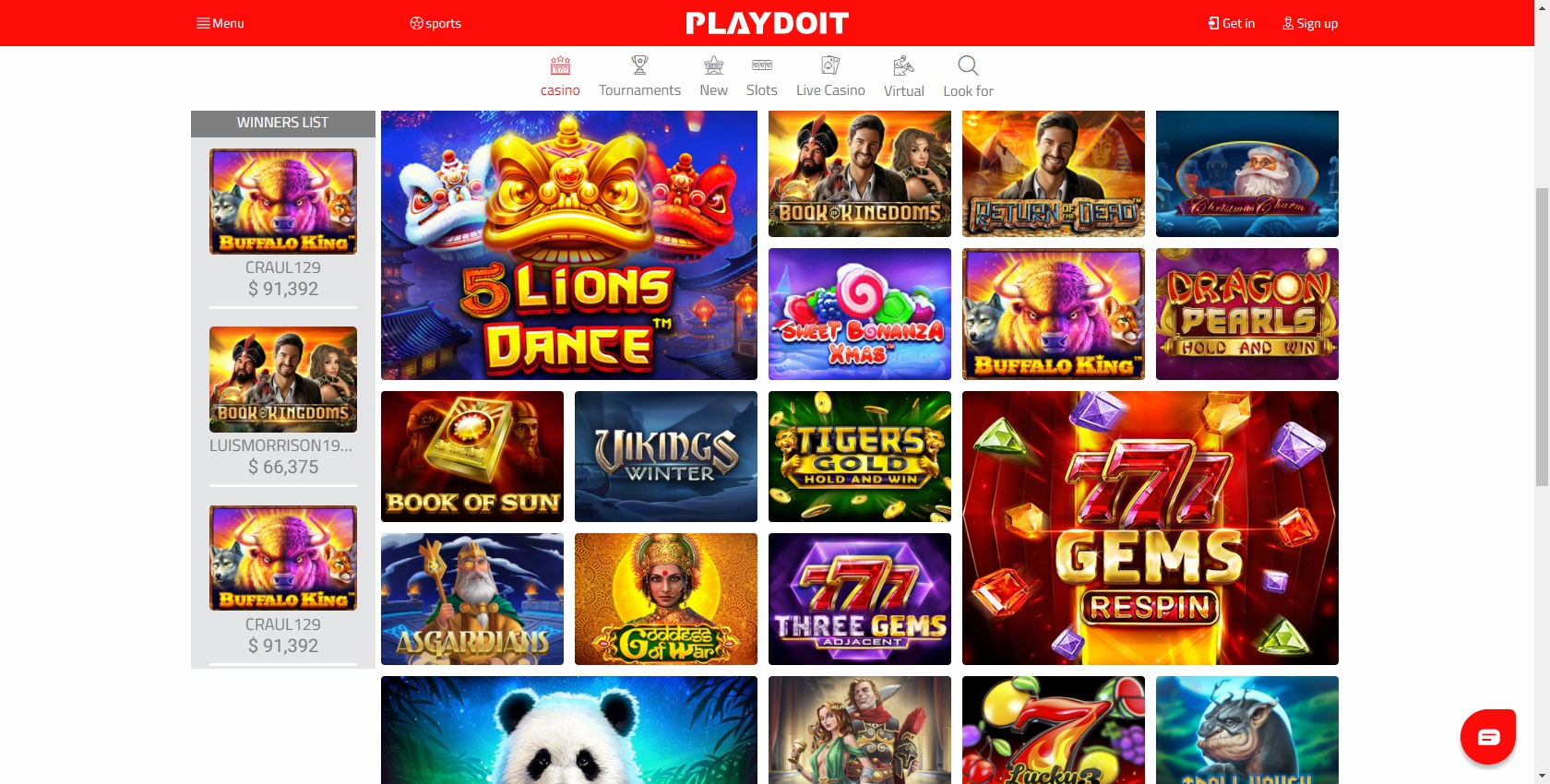
Task: Click the Look for magnifier icon
Action: (x=968, y=65)
